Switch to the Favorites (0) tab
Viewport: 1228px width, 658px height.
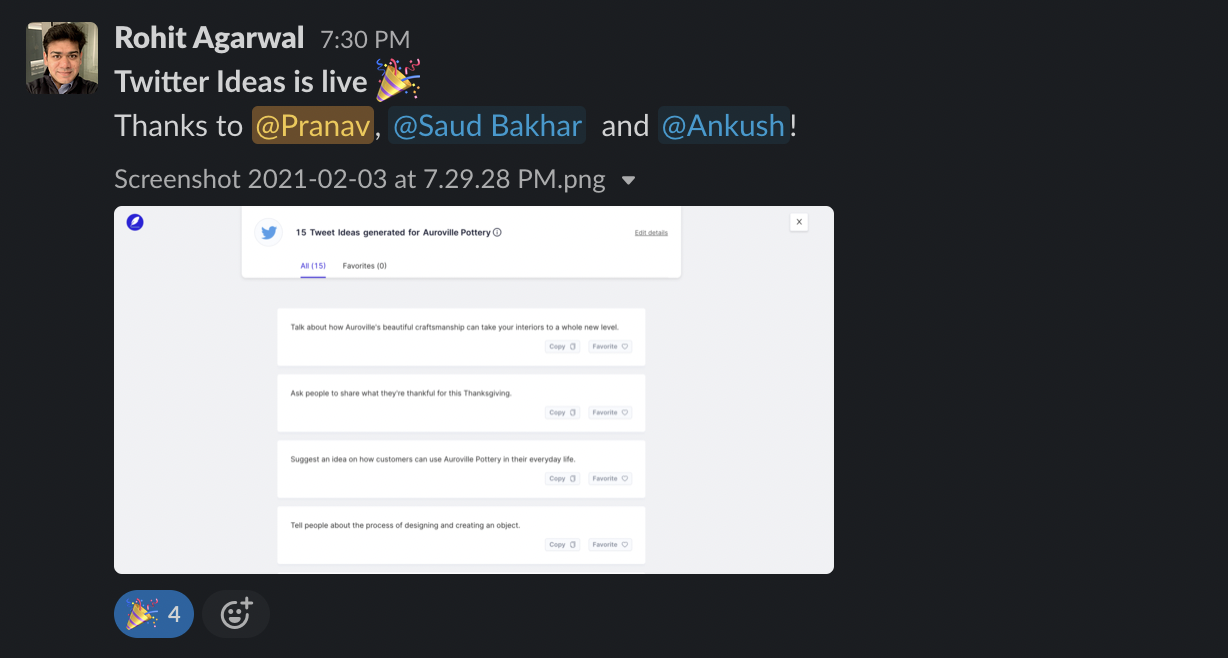[364, 266]
